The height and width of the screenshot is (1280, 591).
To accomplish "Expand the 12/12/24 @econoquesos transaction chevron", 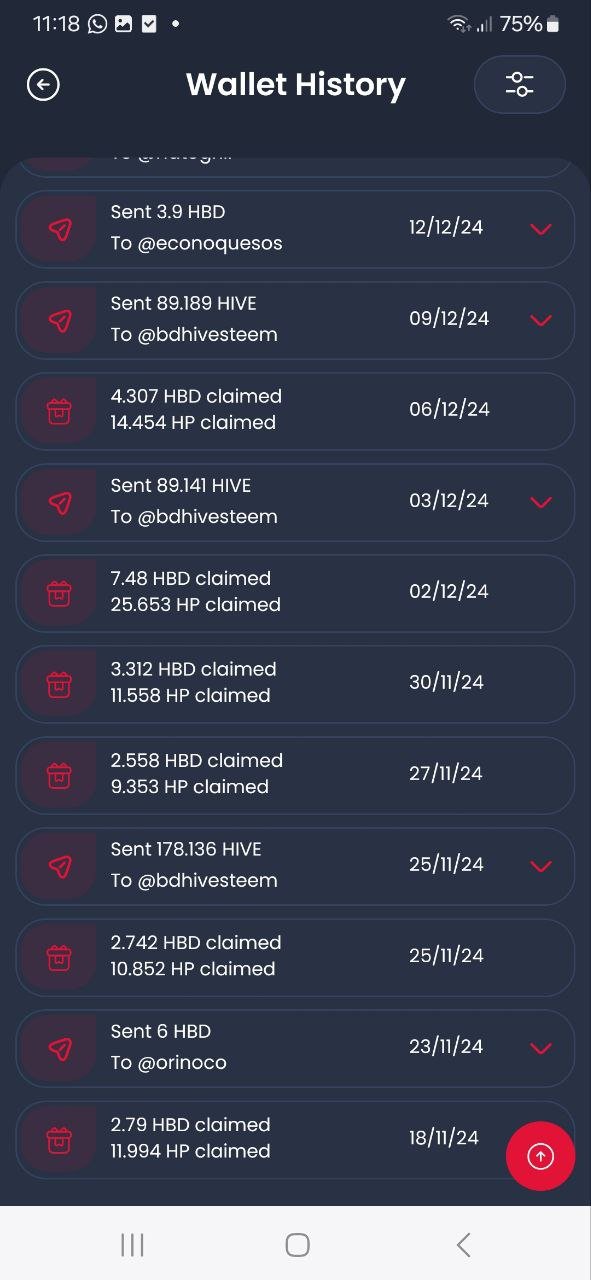I will tap(541, 229).
